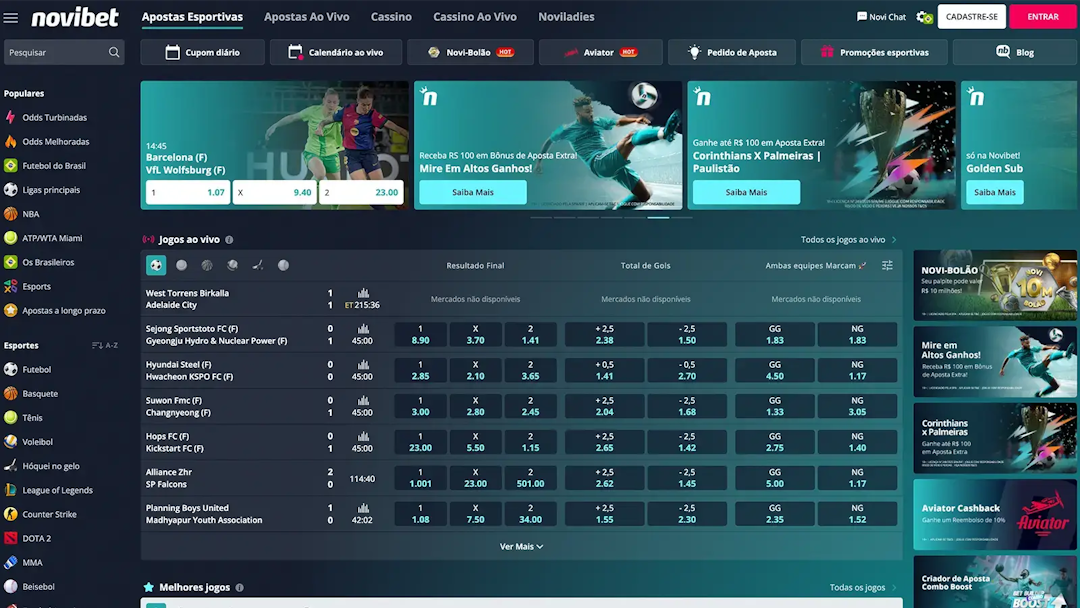Open Promoções esportivas shortcut
1080x608 pixels.
point(874,52)
